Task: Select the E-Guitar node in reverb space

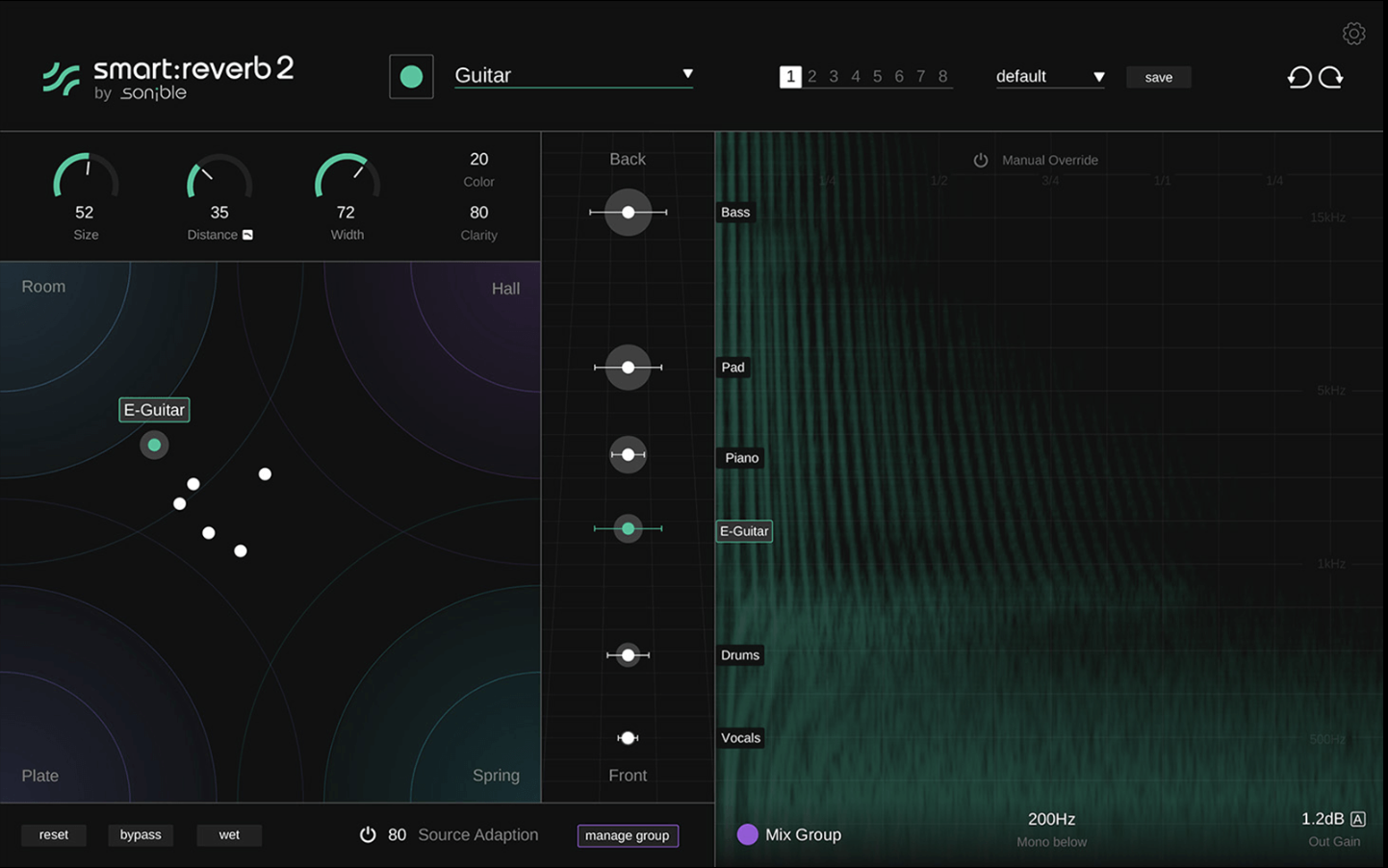Action: (x=154, y=445)
